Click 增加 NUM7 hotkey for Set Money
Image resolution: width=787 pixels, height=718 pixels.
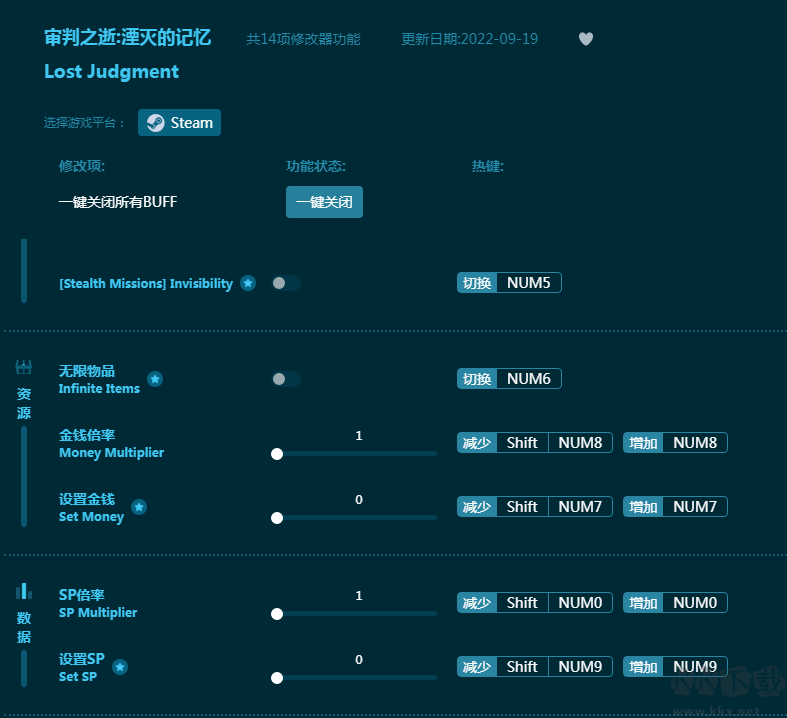click(675, 506)
